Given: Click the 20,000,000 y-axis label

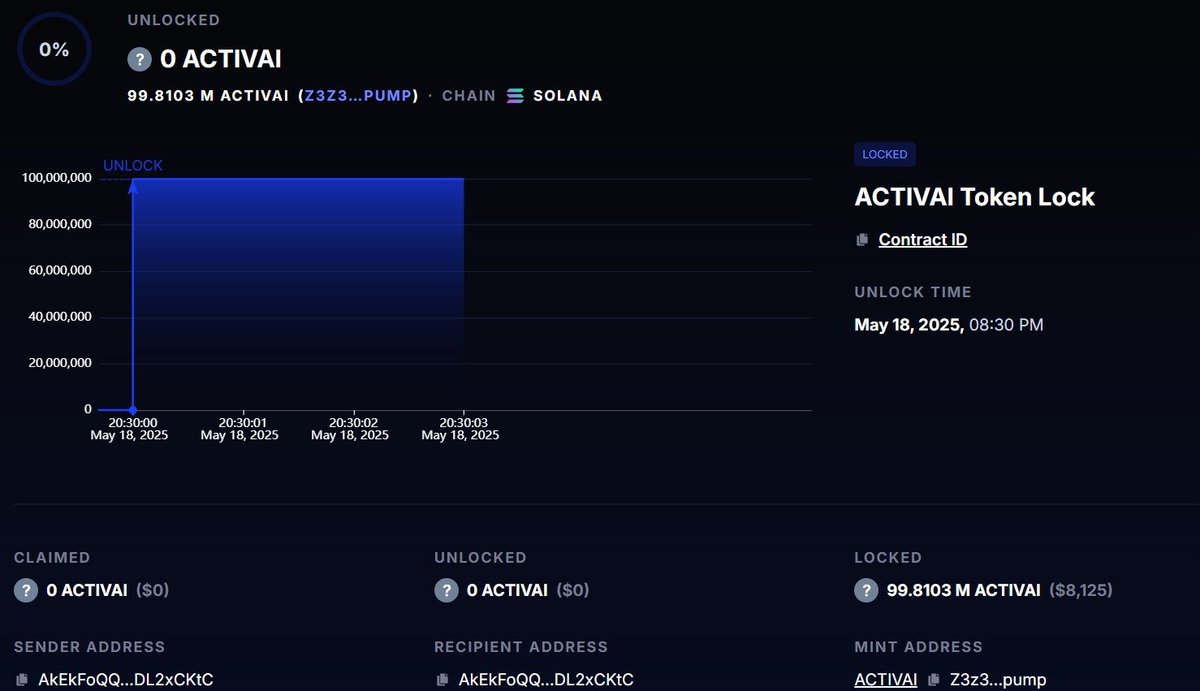Looking at the screenshot, I should (59, 363).
